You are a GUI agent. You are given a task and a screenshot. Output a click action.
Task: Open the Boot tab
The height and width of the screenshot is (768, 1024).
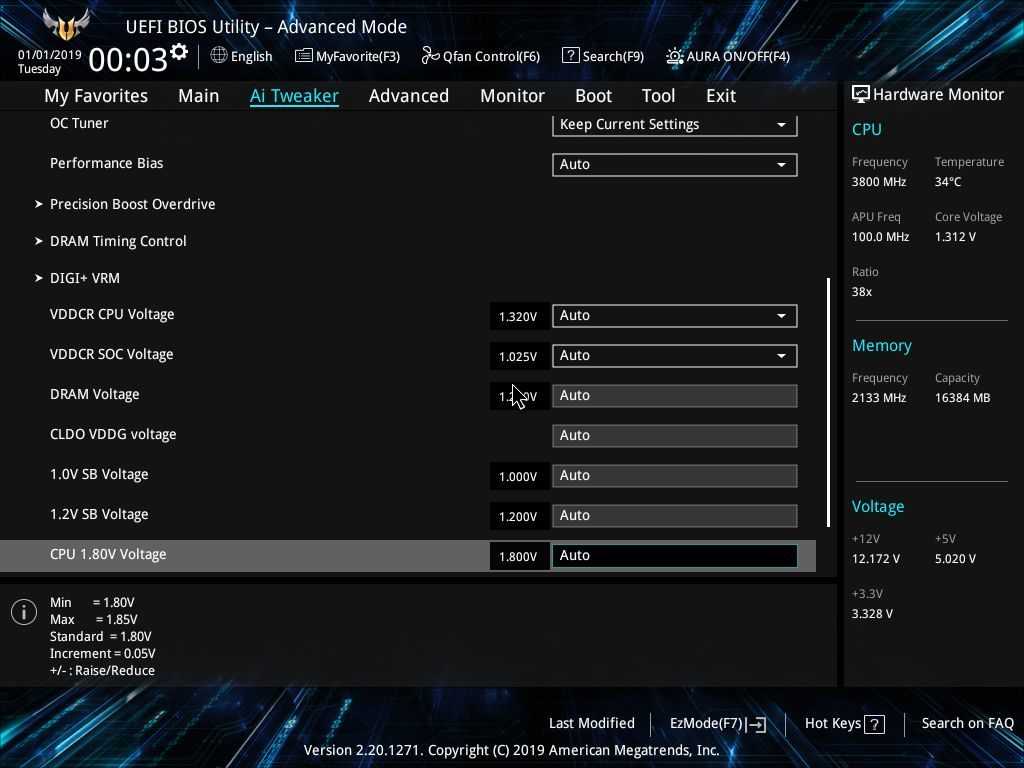coord(593,96)
